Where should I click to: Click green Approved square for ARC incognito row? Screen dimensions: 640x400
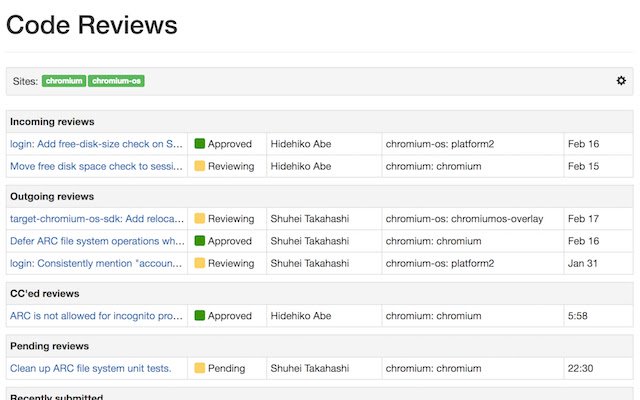point(200,316)
